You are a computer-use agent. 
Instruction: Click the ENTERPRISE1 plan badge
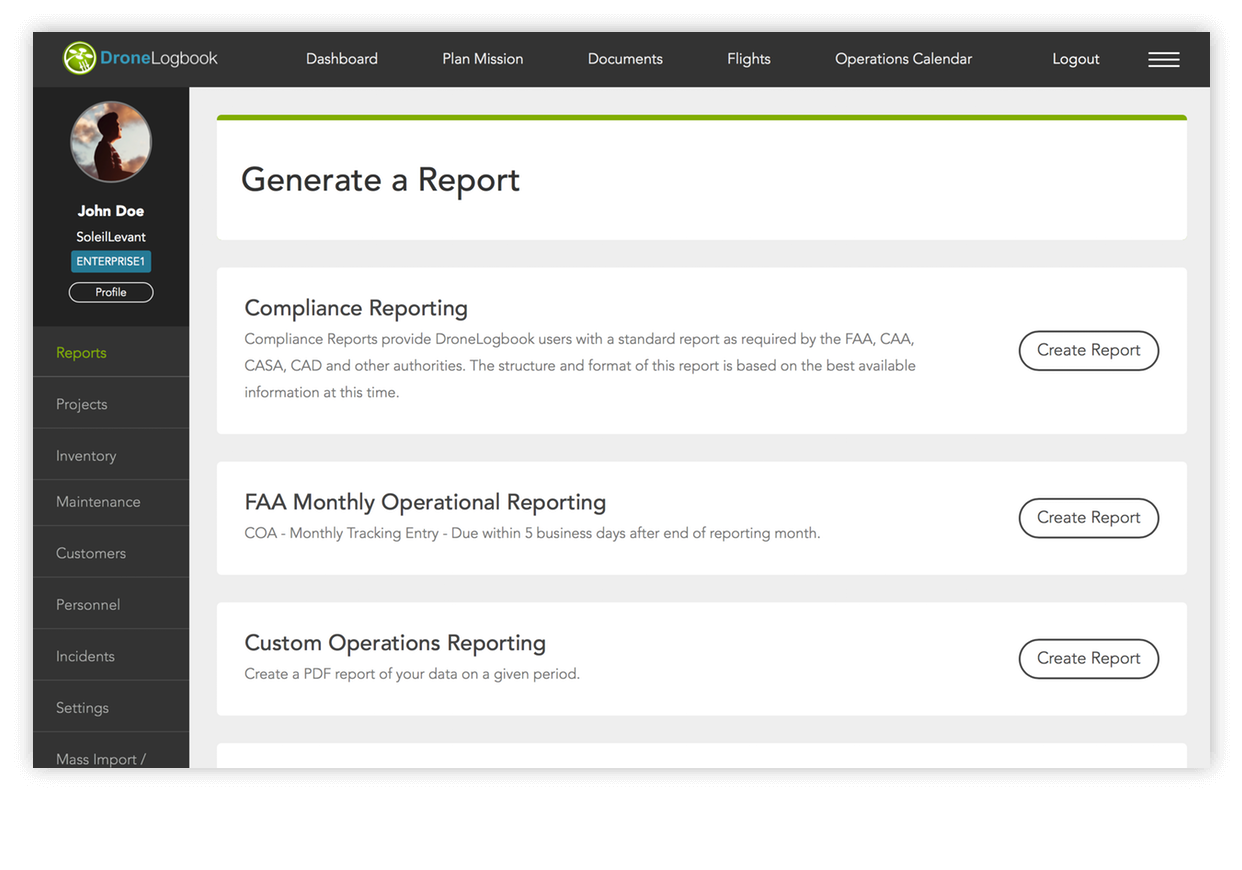[111, 262]
